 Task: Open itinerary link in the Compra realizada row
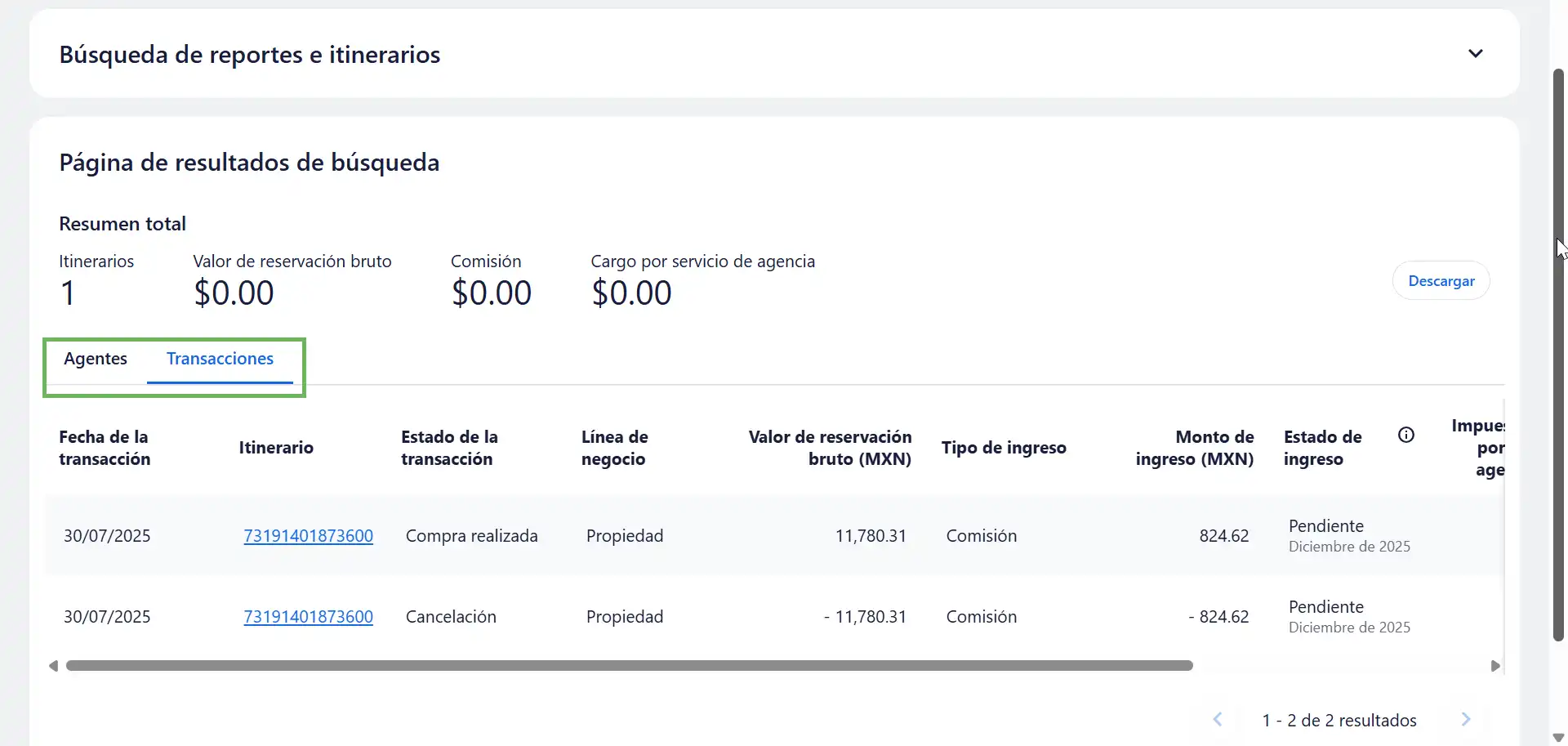point(308,536)
